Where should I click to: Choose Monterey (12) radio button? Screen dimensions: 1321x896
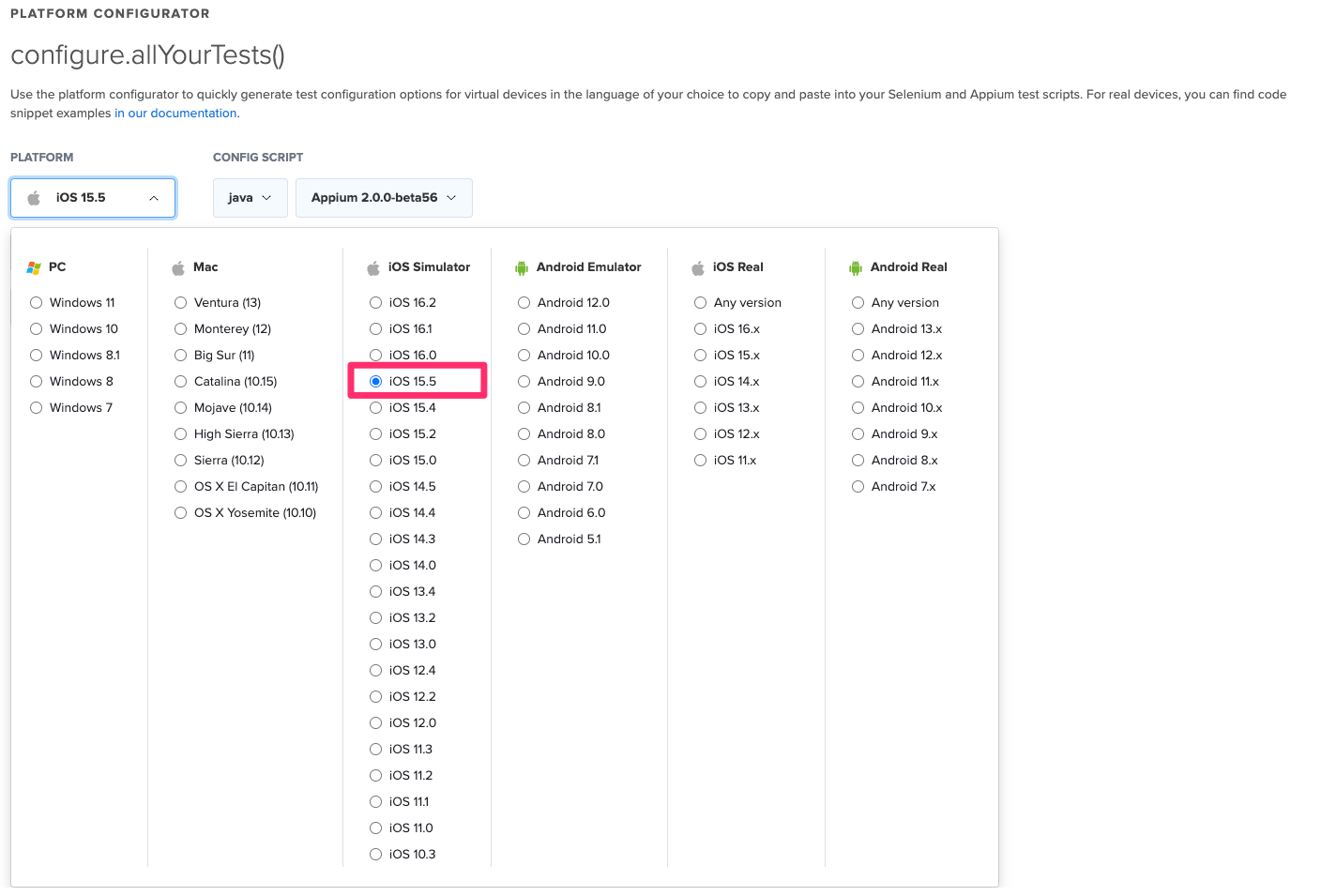pyautogui.click(x=180, y=329)
